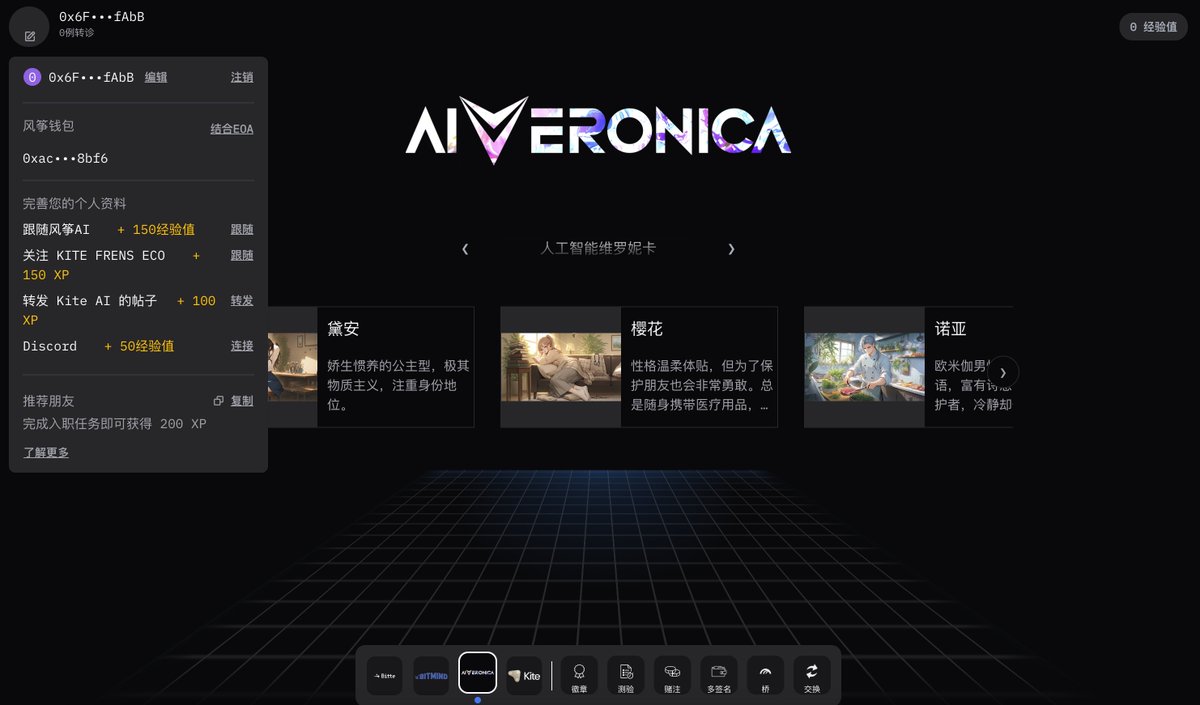Open the 赌注 staking icon
This screenshot has width=1200, height=705.
(x=672, y=675)
